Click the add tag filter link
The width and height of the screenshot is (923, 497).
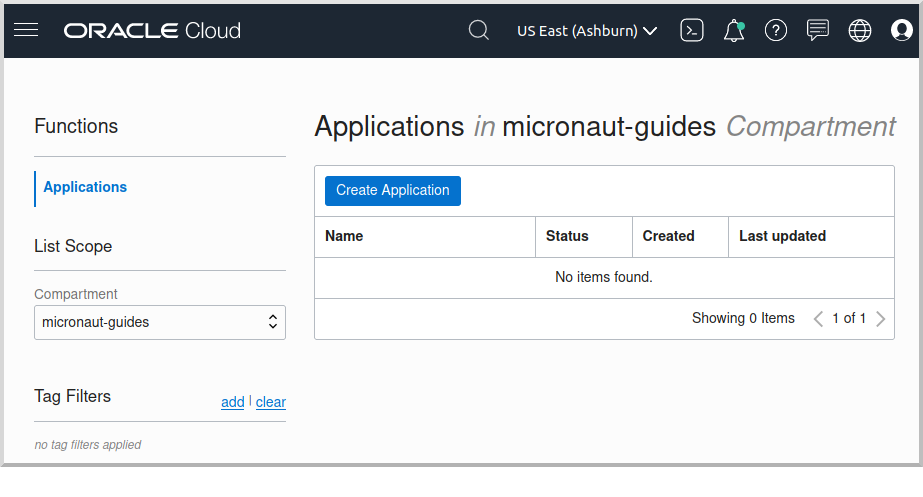pyautogui.click(x=233, y=402)
